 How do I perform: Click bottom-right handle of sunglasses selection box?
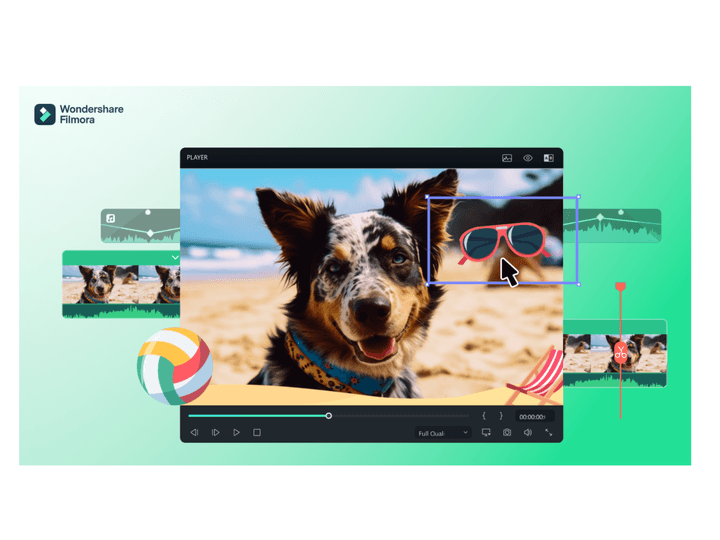(578, 284)
